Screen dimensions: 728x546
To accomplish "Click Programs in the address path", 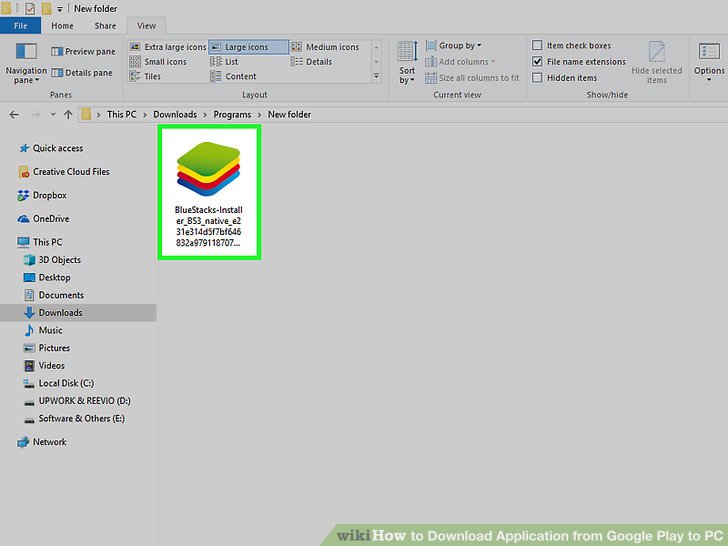I will click(232, 115).
